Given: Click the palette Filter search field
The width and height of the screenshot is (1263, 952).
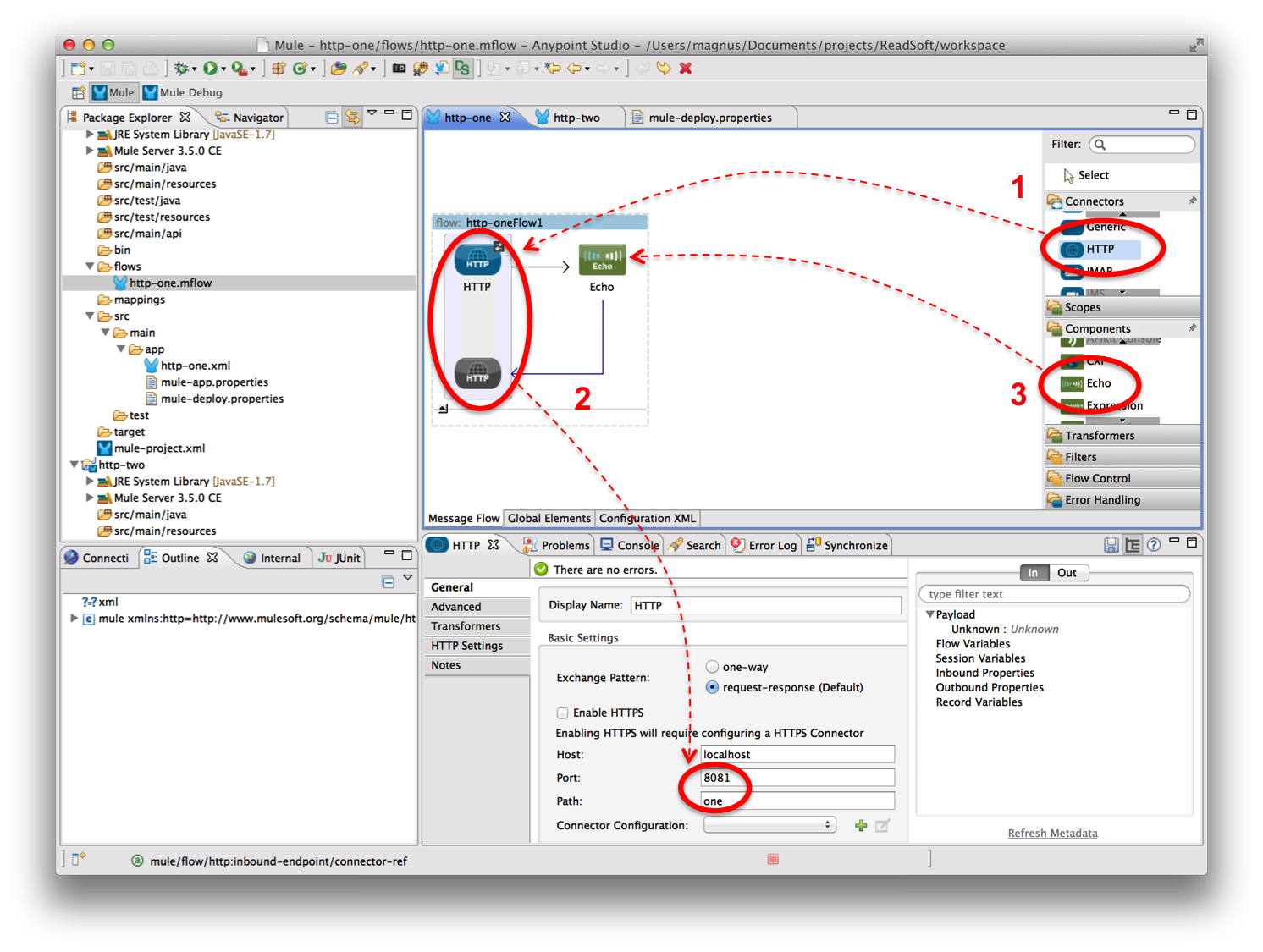Looking at the screenshot, I should coord(1142,145).
